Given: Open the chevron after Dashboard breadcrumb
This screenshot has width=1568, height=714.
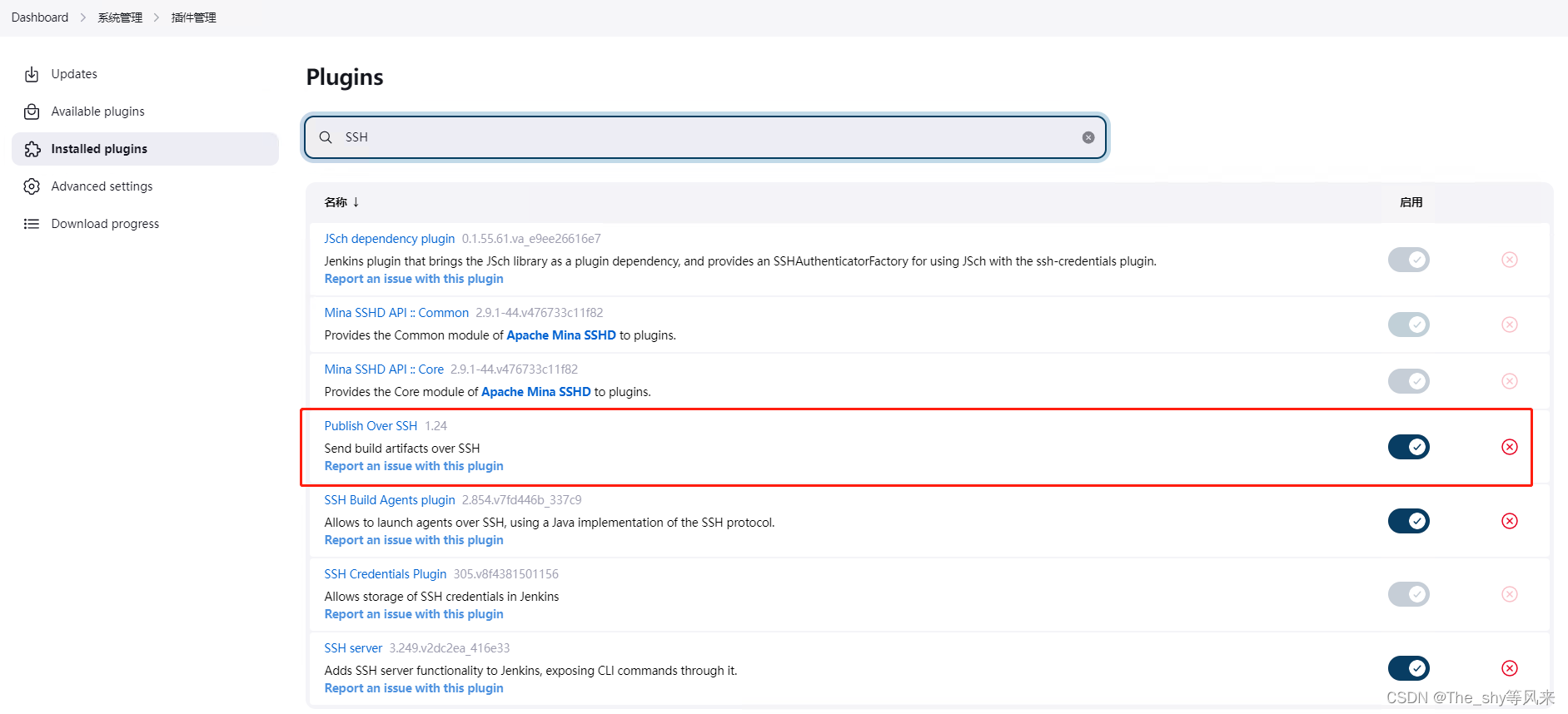Looking at the screenshot, I should coord(83,17).
